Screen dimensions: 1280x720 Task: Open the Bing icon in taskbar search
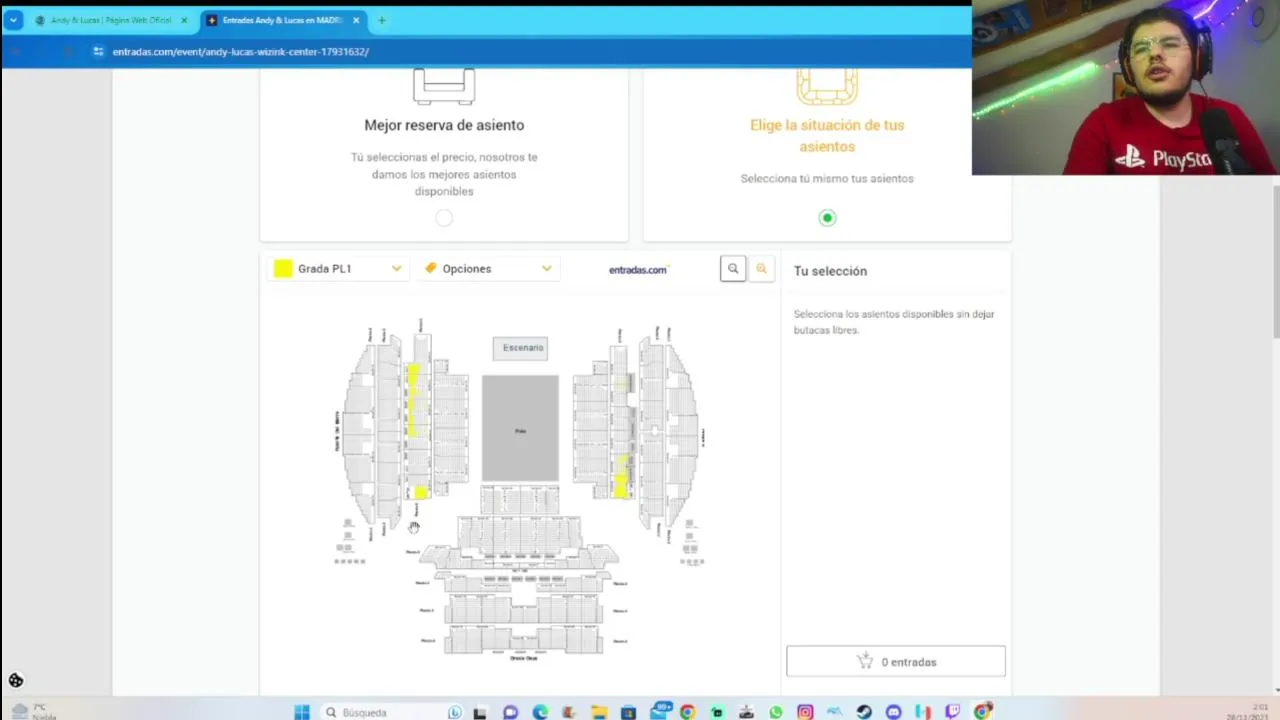click(454, 712)
